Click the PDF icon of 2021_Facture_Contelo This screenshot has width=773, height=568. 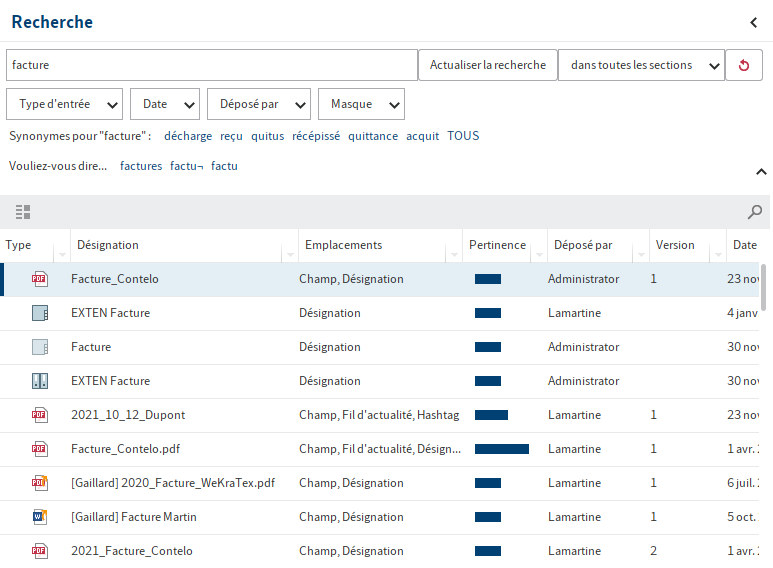tap(39, 551)
